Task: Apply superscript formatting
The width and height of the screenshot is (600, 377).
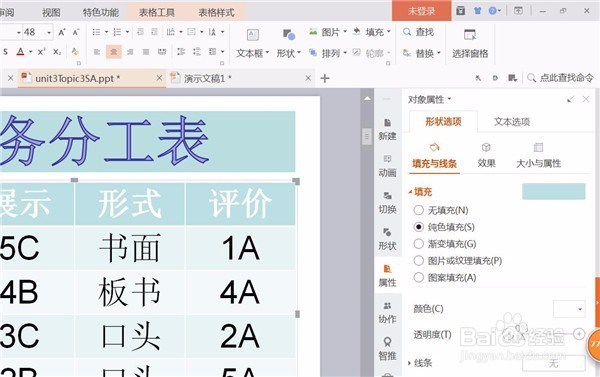Action: pos(42,52)
